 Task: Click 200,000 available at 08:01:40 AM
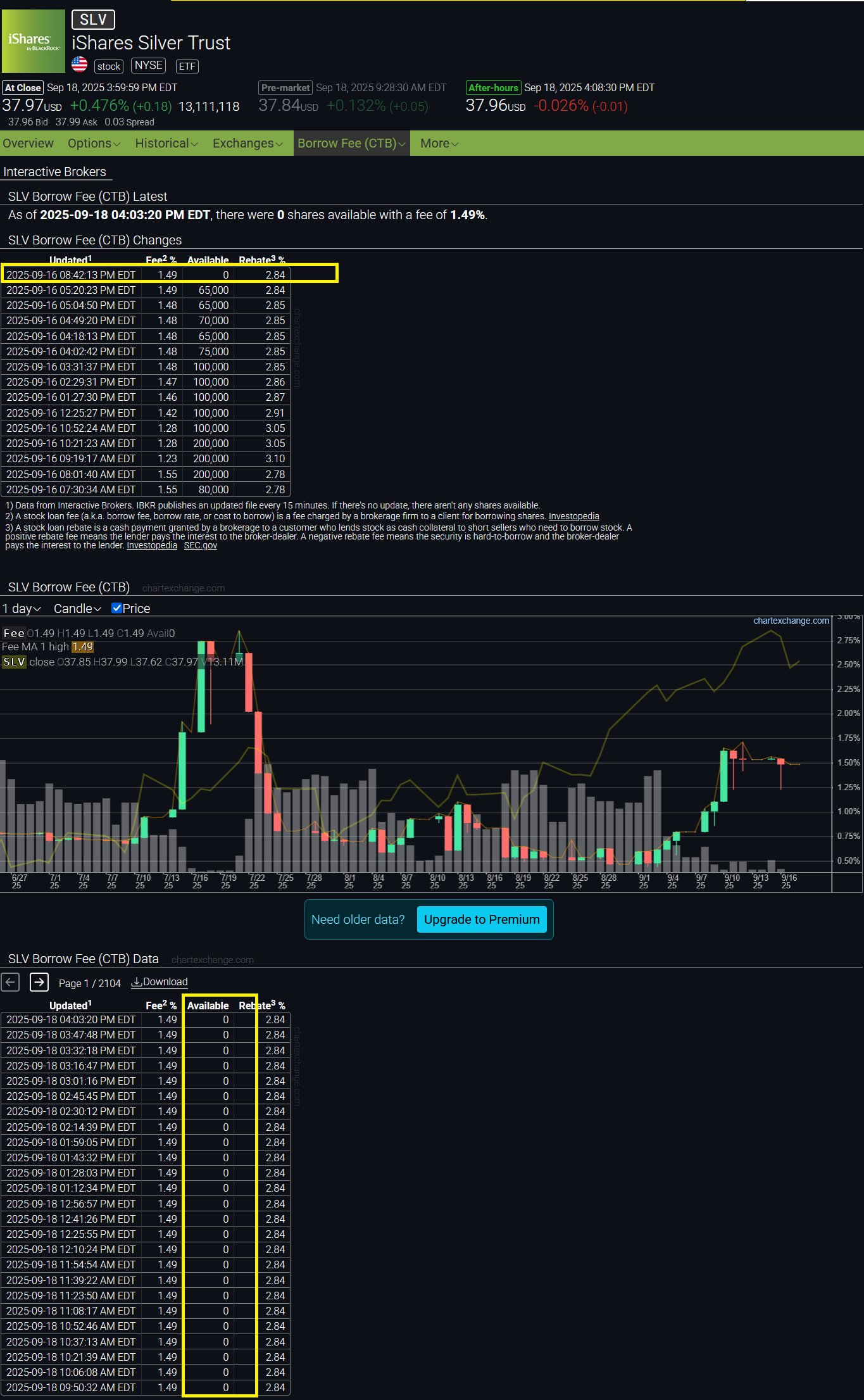pos(211,474)
